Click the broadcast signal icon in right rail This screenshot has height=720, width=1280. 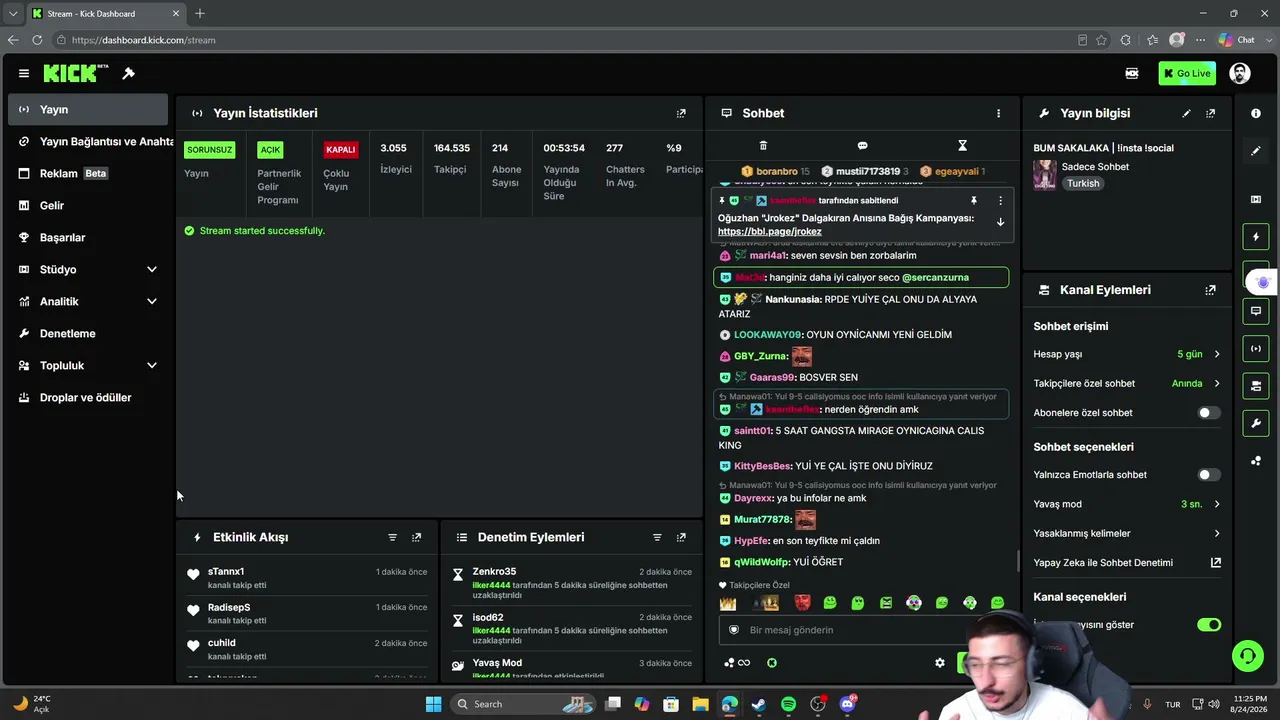click(x=1256, y=348)
